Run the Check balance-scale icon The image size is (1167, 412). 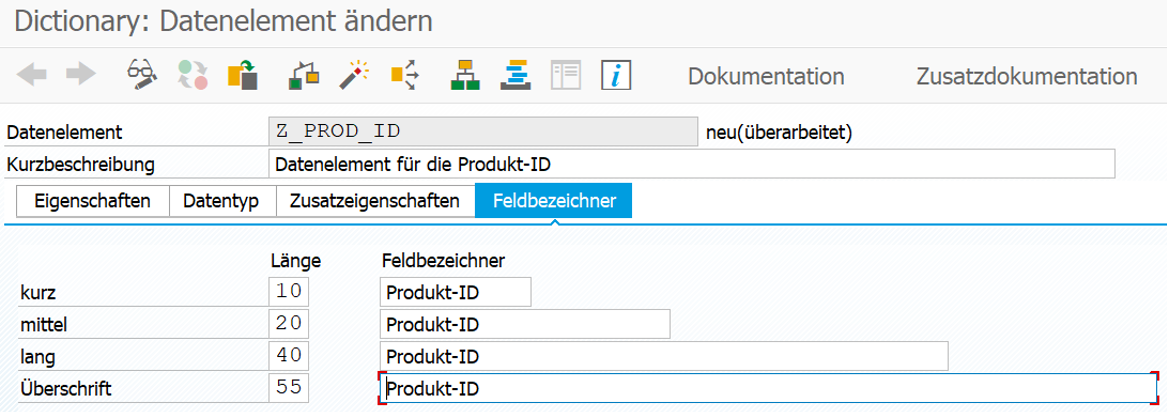tap(305, 75)
